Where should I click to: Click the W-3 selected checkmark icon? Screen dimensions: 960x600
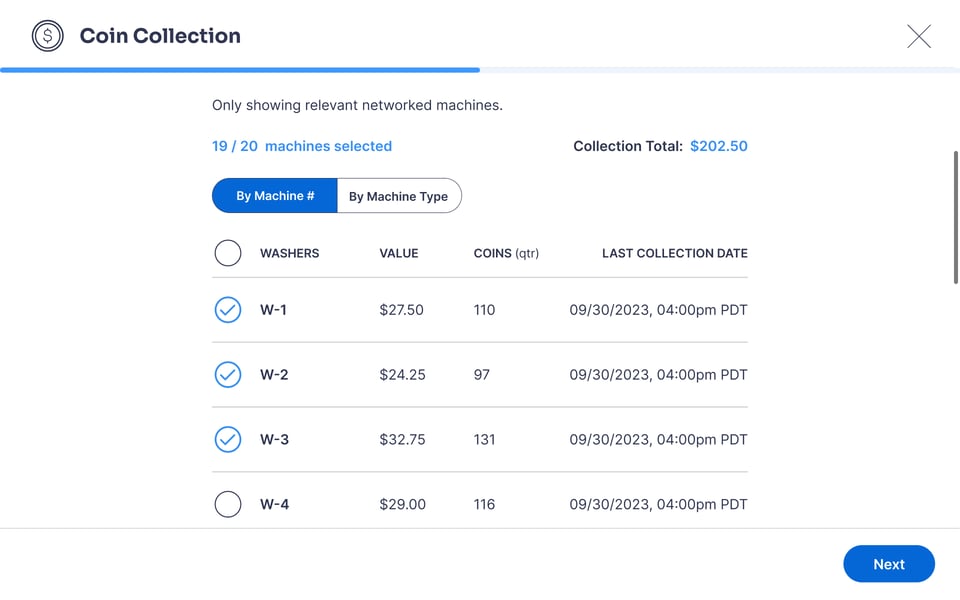tap(228, 439)
